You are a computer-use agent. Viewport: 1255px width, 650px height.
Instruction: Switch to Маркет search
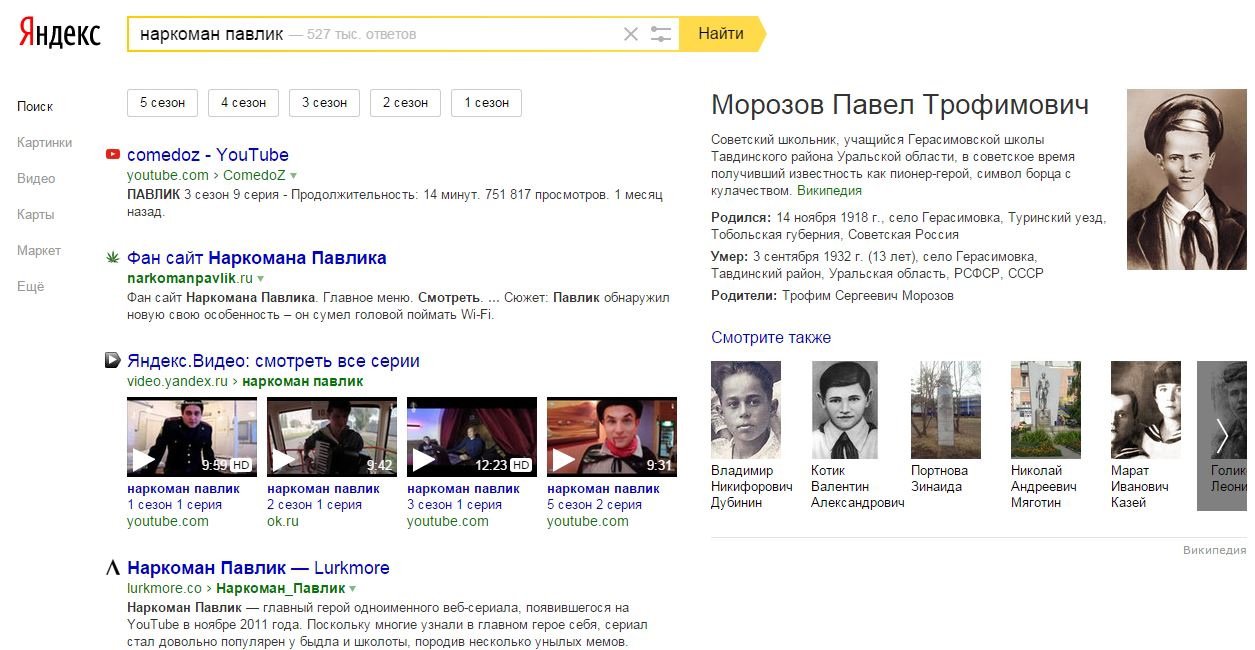click(39, 250)
